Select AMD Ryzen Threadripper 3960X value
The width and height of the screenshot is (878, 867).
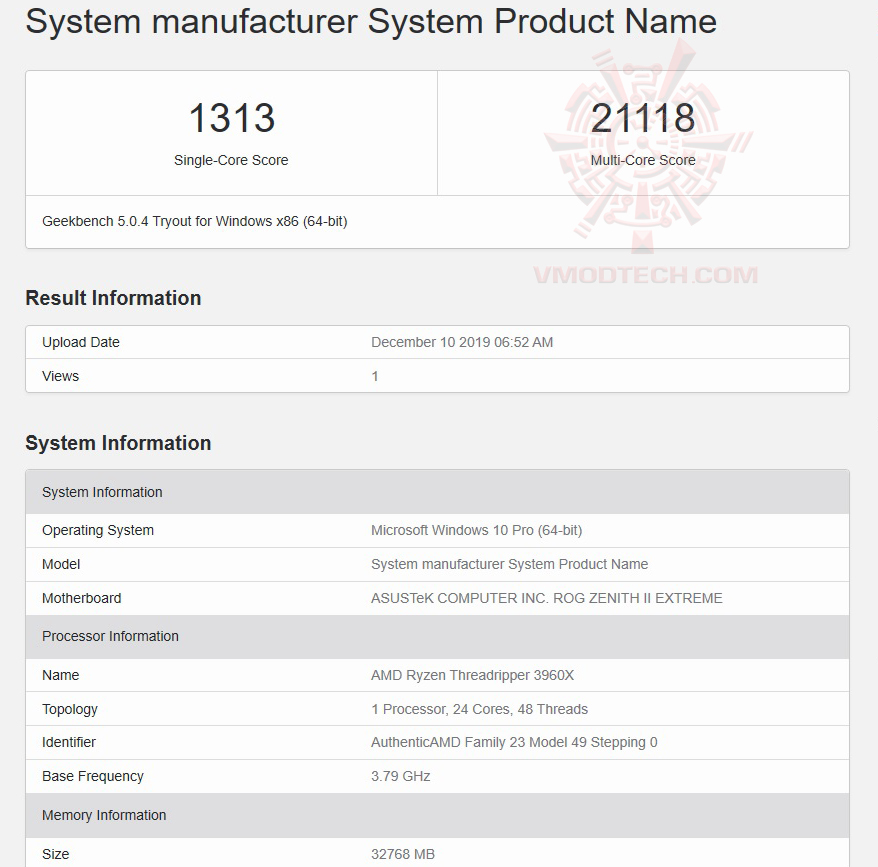tap(473, 675)
